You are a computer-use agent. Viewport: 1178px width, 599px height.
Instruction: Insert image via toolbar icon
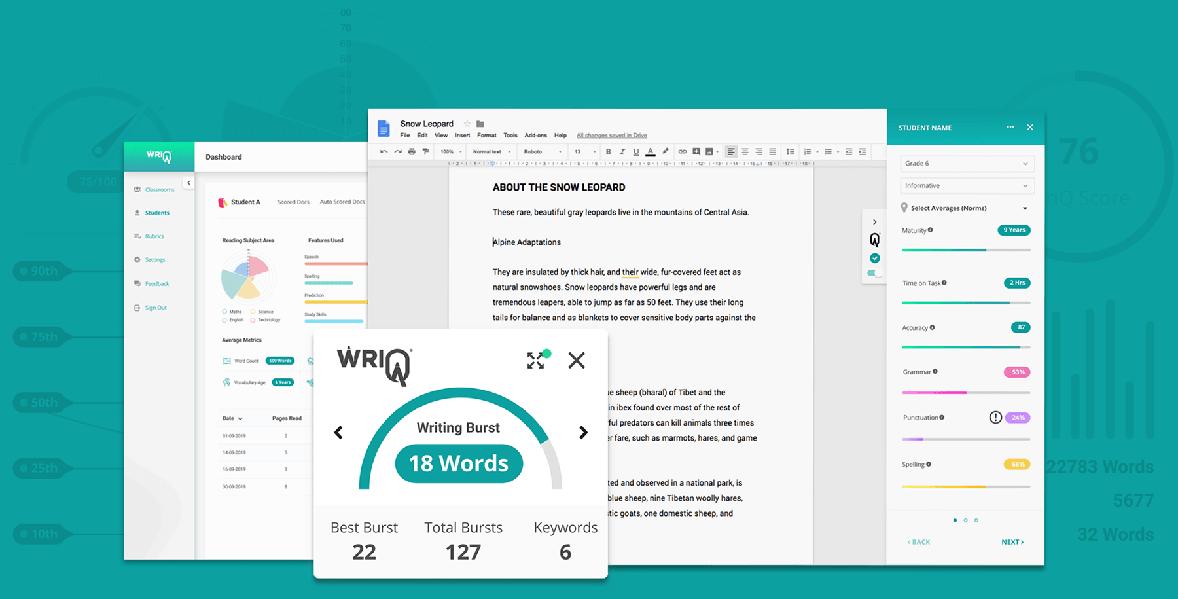(708, 151)
